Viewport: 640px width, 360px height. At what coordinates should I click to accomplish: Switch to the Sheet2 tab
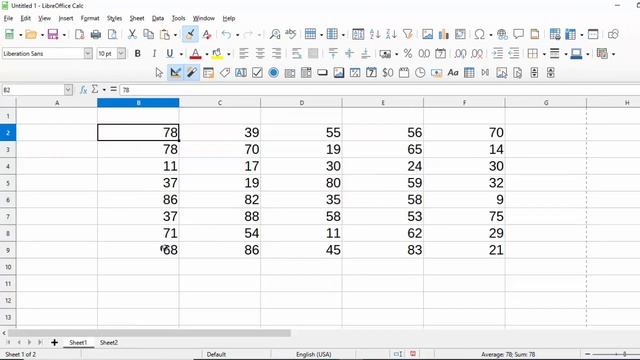pos(109,342)
